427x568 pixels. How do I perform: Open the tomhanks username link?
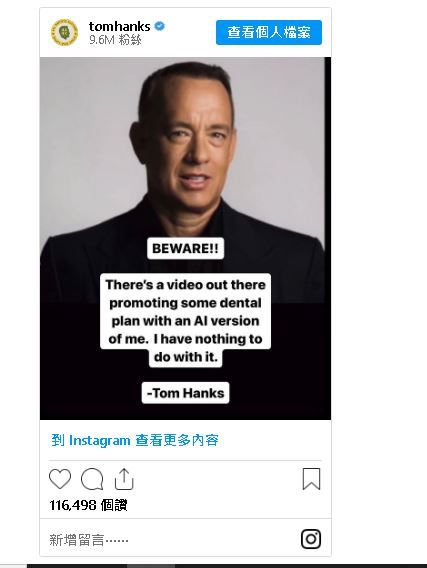pos(119,26)
